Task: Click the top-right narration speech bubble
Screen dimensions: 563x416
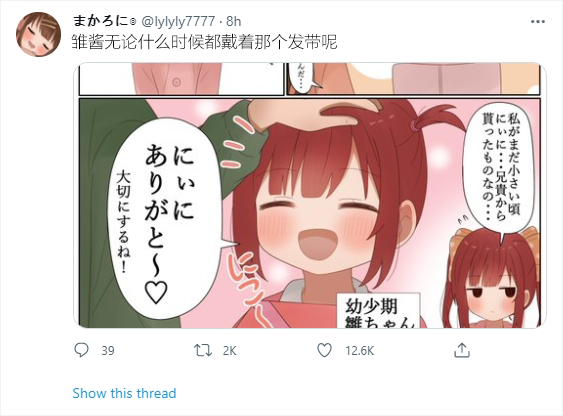Action: pos(499,169)
